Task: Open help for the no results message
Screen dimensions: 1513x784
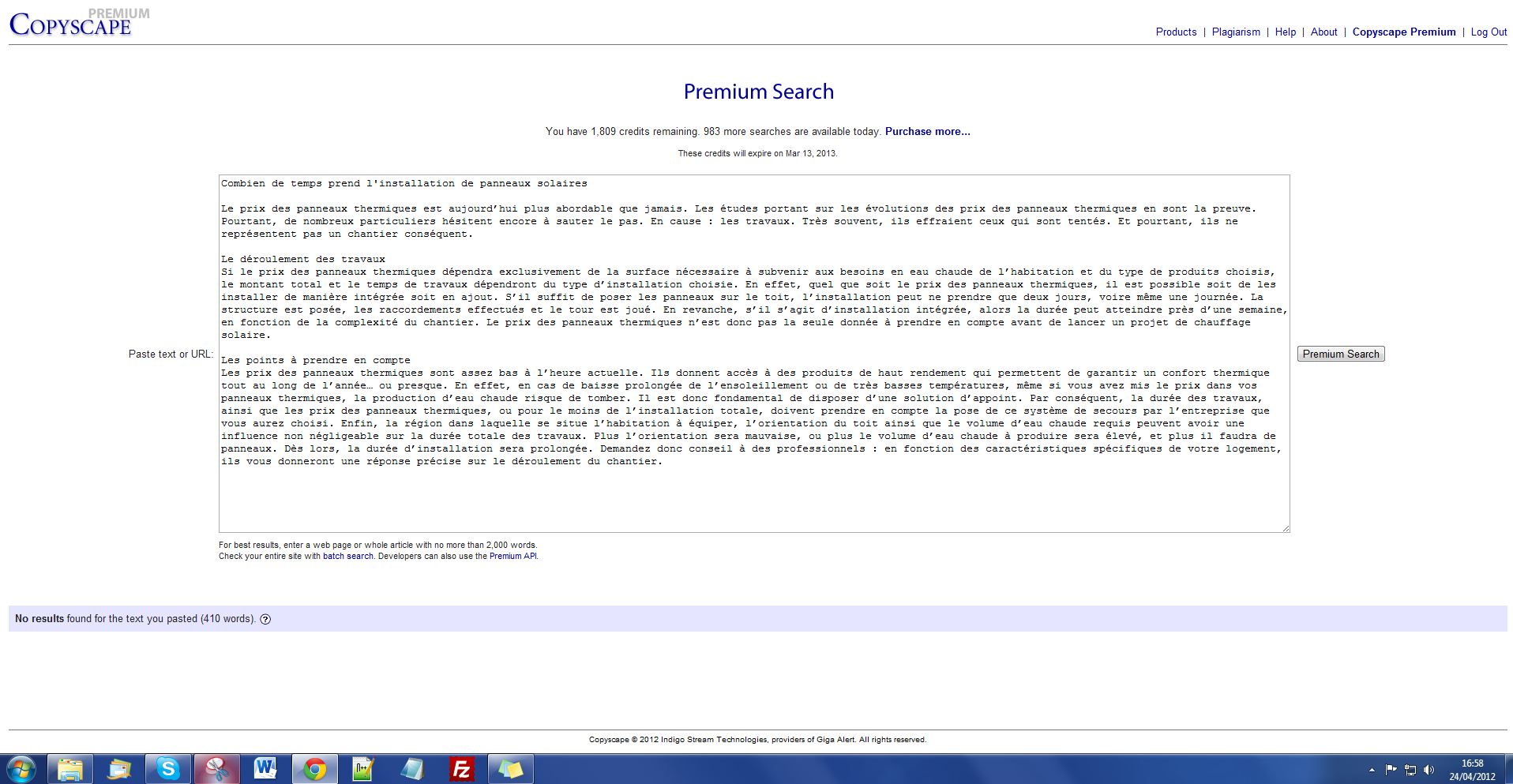Action: tap(265, 620)
